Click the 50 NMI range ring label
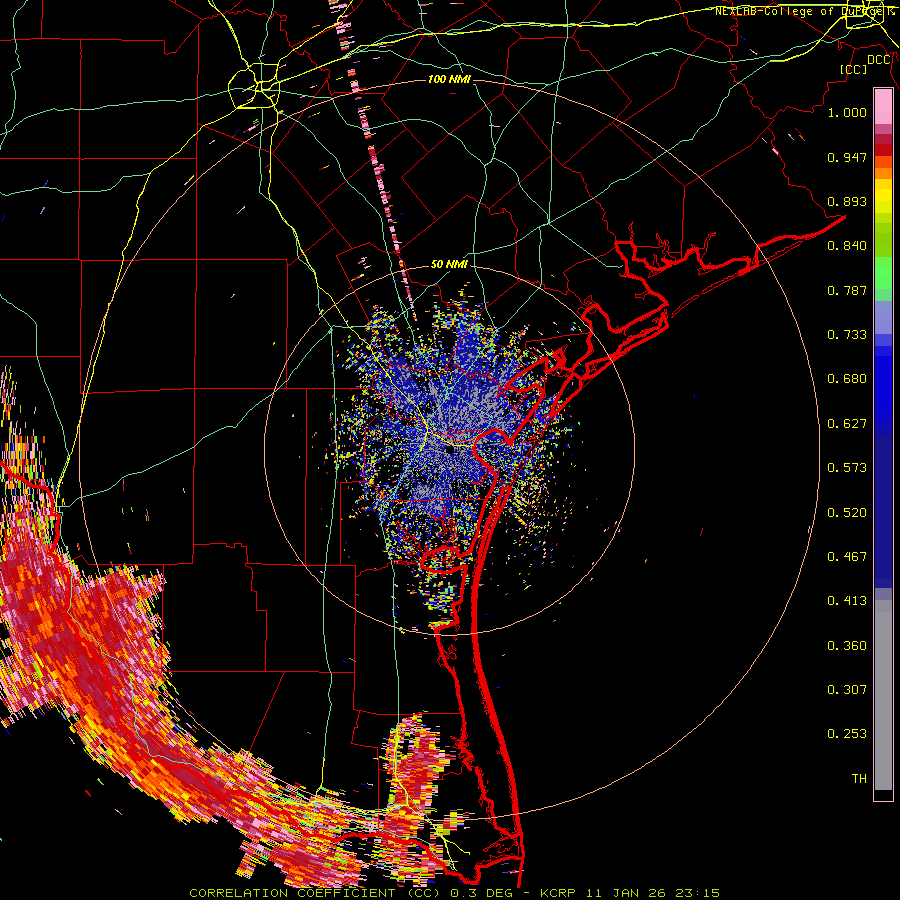 pyautogui.click(x=449, y=265)
